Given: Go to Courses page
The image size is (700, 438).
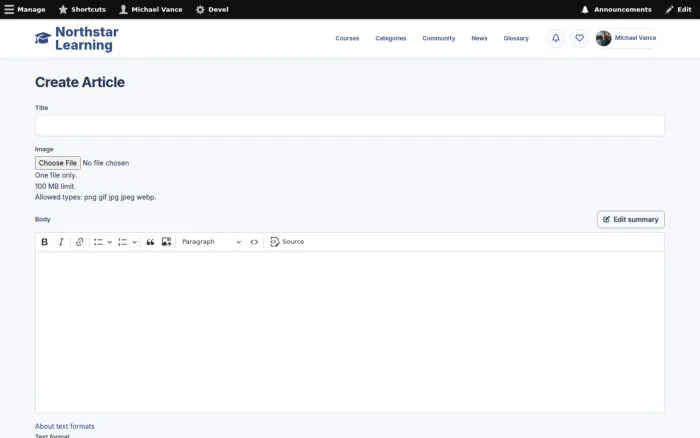Looking at the screenshot, I should coord(347,38).
